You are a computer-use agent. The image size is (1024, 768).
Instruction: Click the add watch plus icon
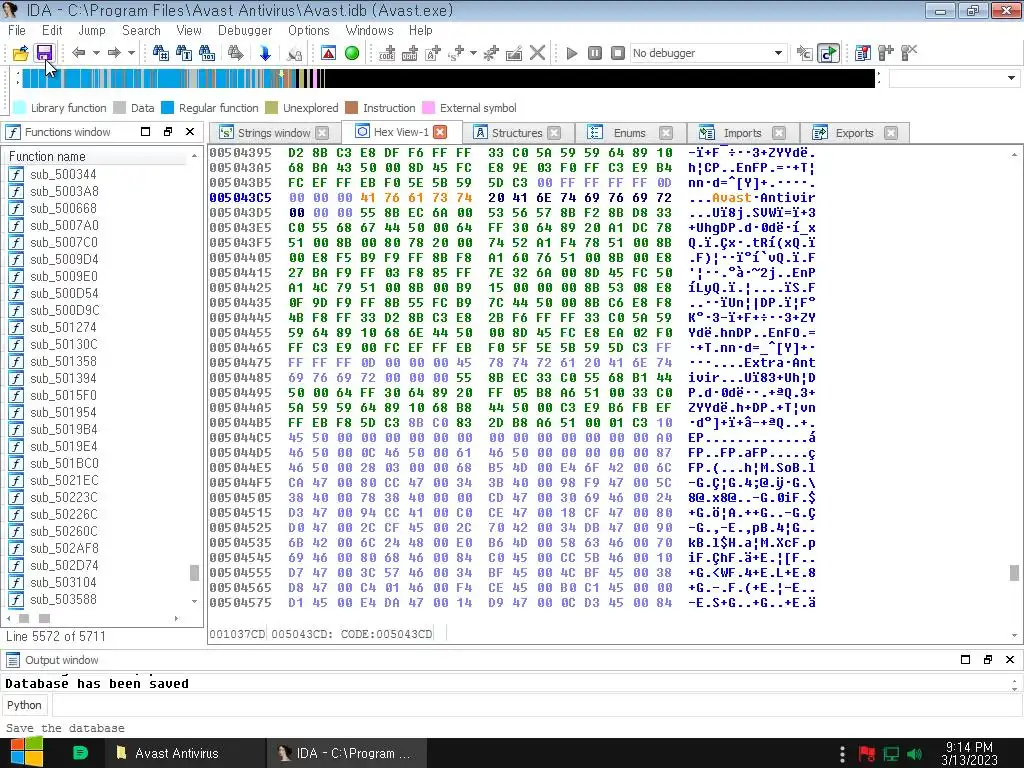tap(886, 53)
